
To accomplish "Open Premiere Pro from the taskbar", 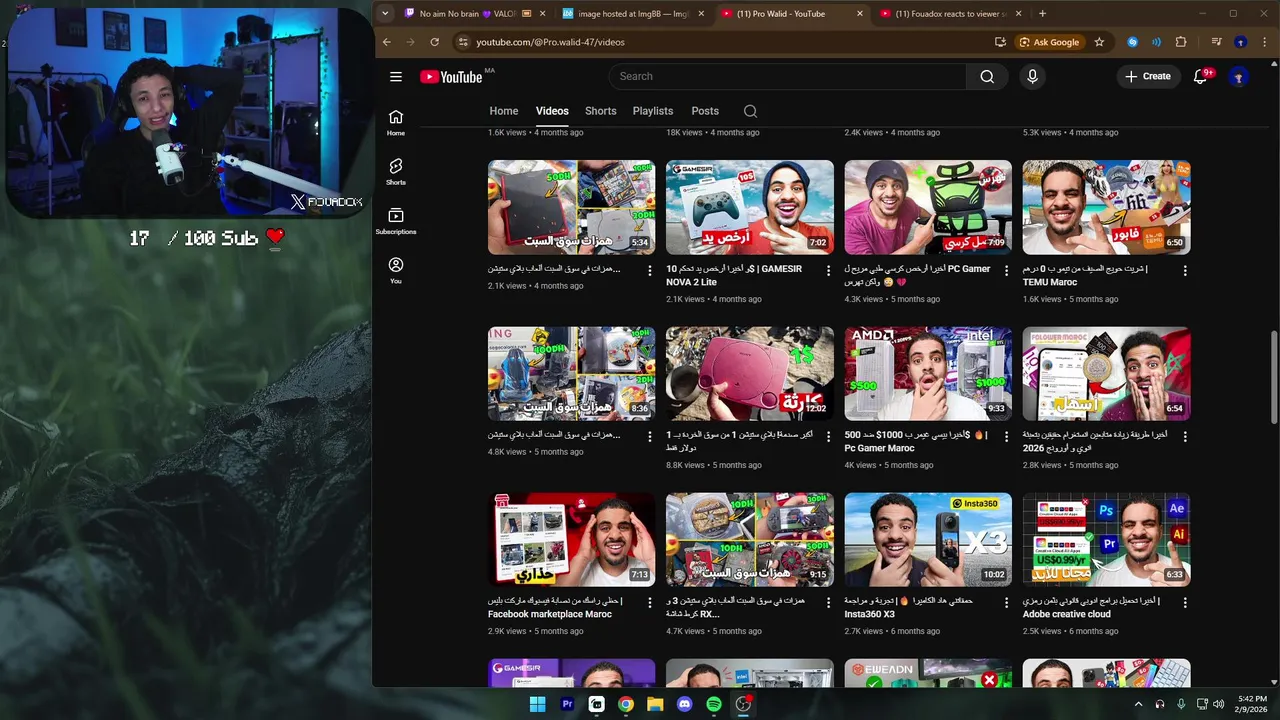I will [x=567, y=704].
